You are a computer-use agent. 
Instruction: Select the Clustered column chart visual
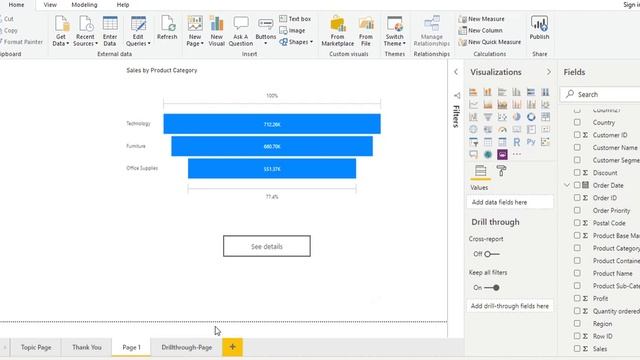(516, 92)
